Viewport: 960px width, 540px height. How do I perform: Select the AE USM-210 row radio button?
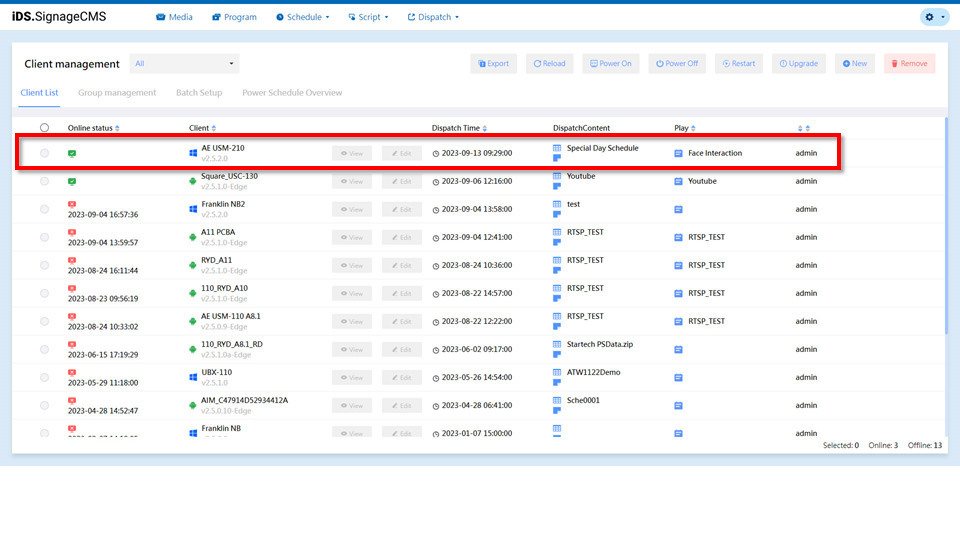click(44, 153)
